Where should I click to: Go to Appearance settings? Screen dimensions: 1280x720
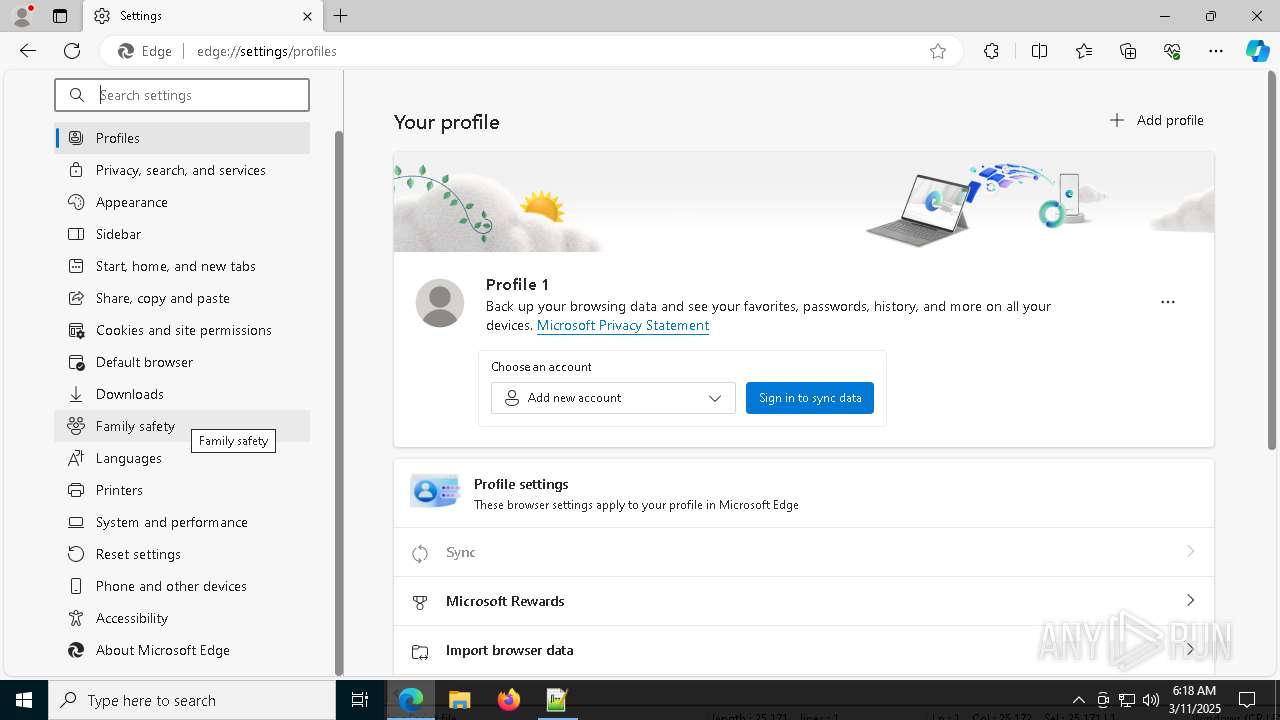182,202
